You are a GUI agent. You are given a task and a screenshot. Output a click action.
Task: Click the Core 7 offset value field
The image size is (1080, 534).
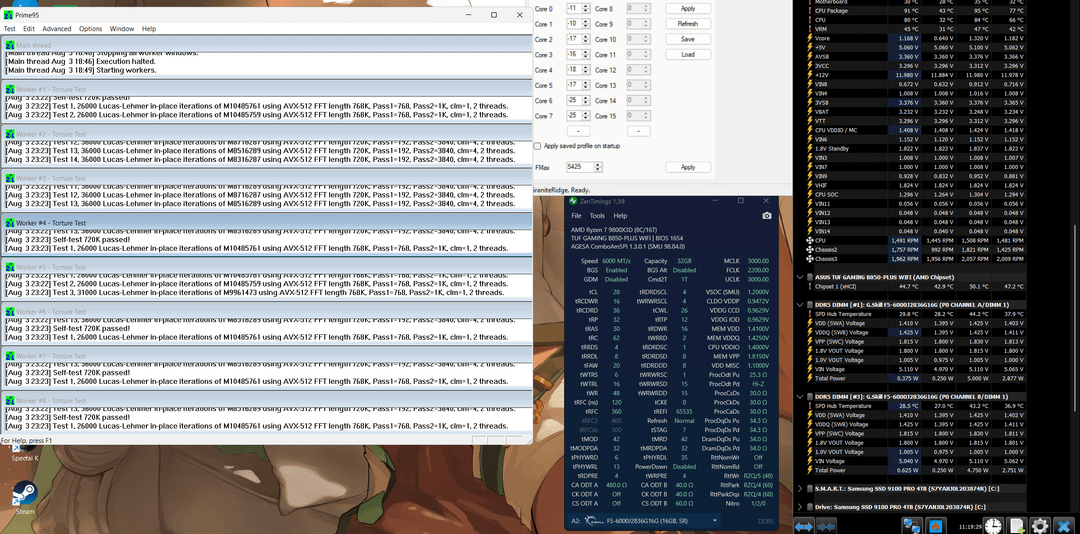coord(573,116)
